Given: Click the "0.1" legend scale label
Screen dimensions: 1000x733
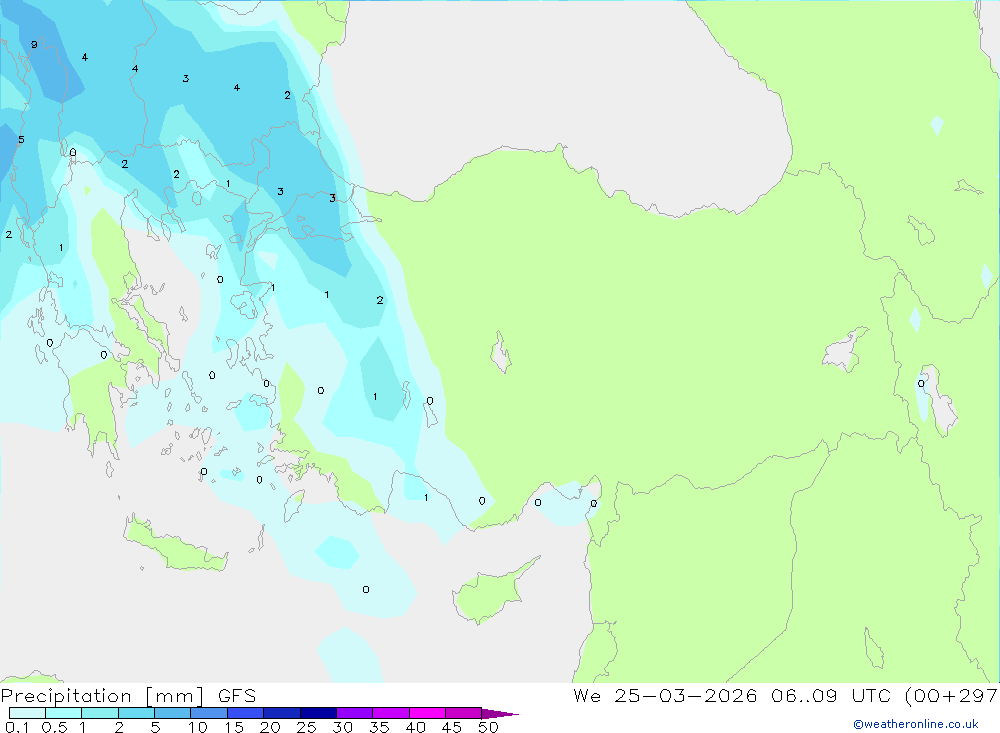Looking at the screenshot, I should tap(17, 727).
